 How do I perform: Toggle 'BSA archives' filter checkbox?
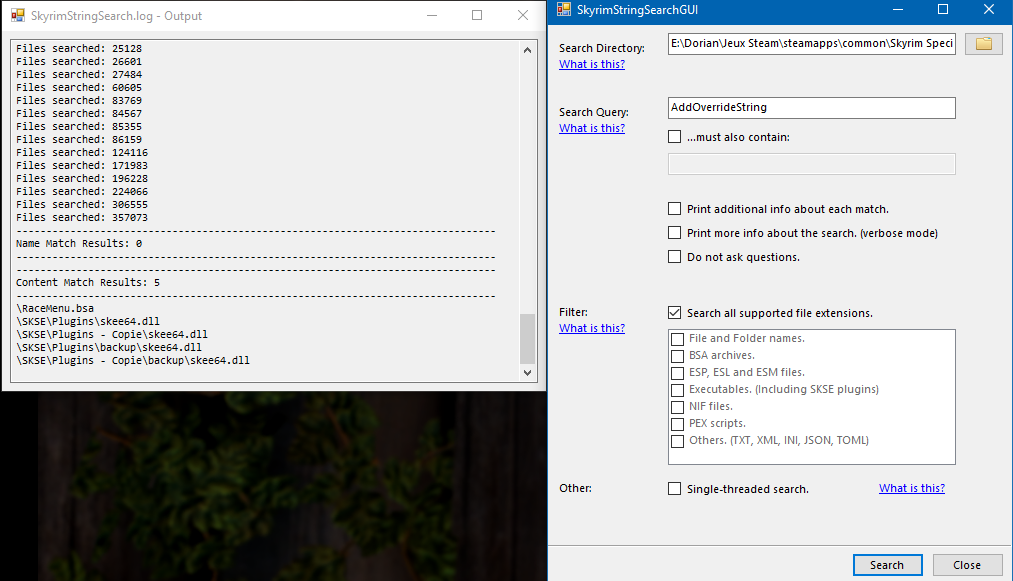pyautogui.click(x=677, y=356)
